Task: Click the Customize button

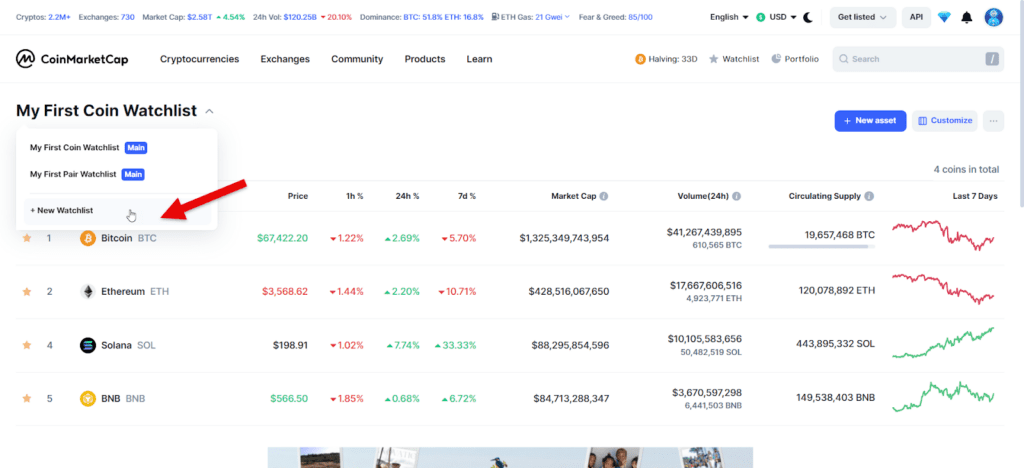Action: tap(944, 121)
